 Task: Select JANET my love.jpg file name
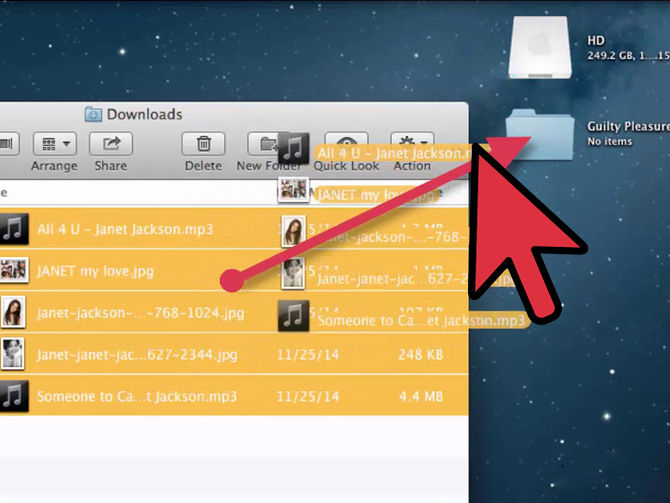tap(95, 271)
